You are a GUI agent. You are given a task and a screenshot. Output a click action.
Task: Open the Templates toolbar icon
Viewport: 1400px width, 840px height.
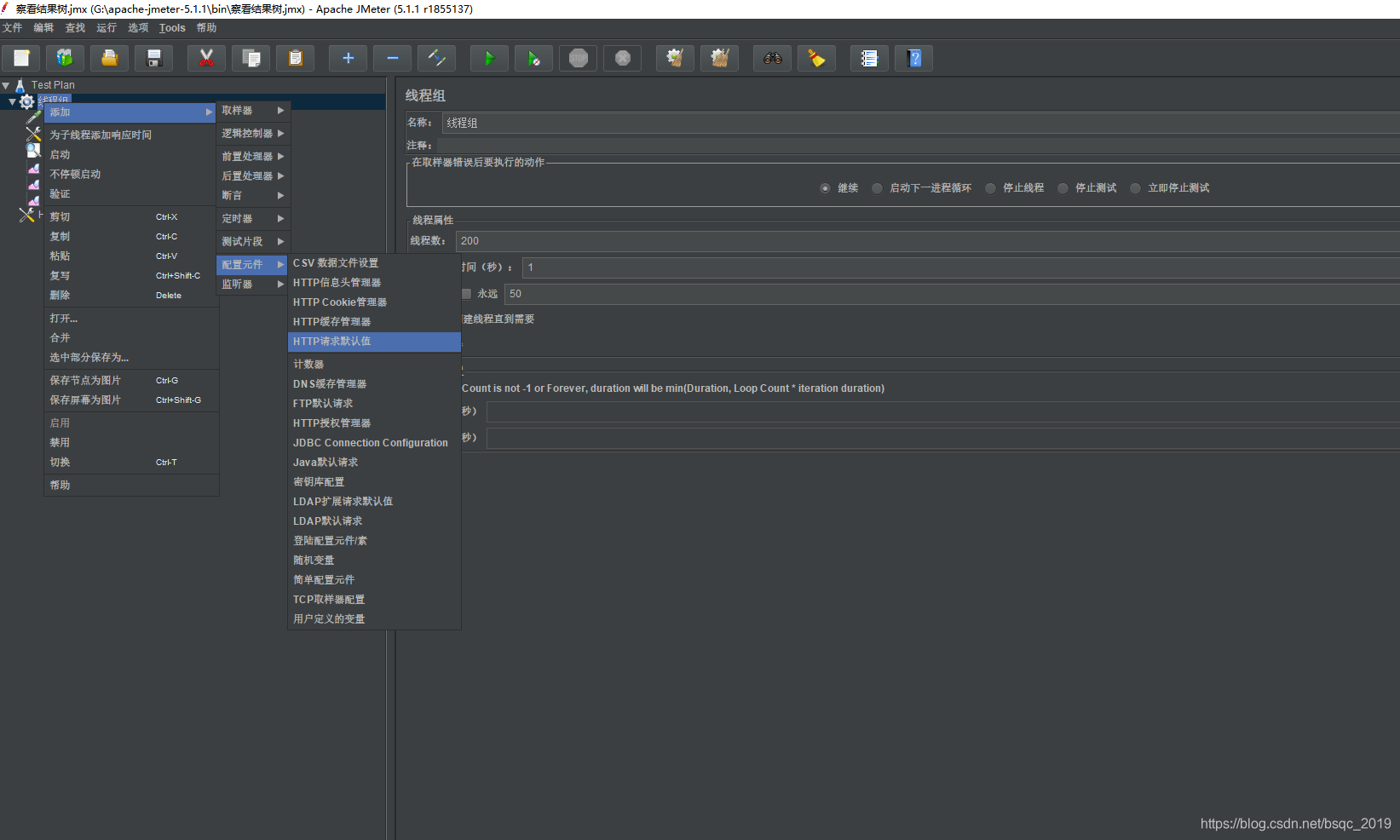click(x=66, y=58)
